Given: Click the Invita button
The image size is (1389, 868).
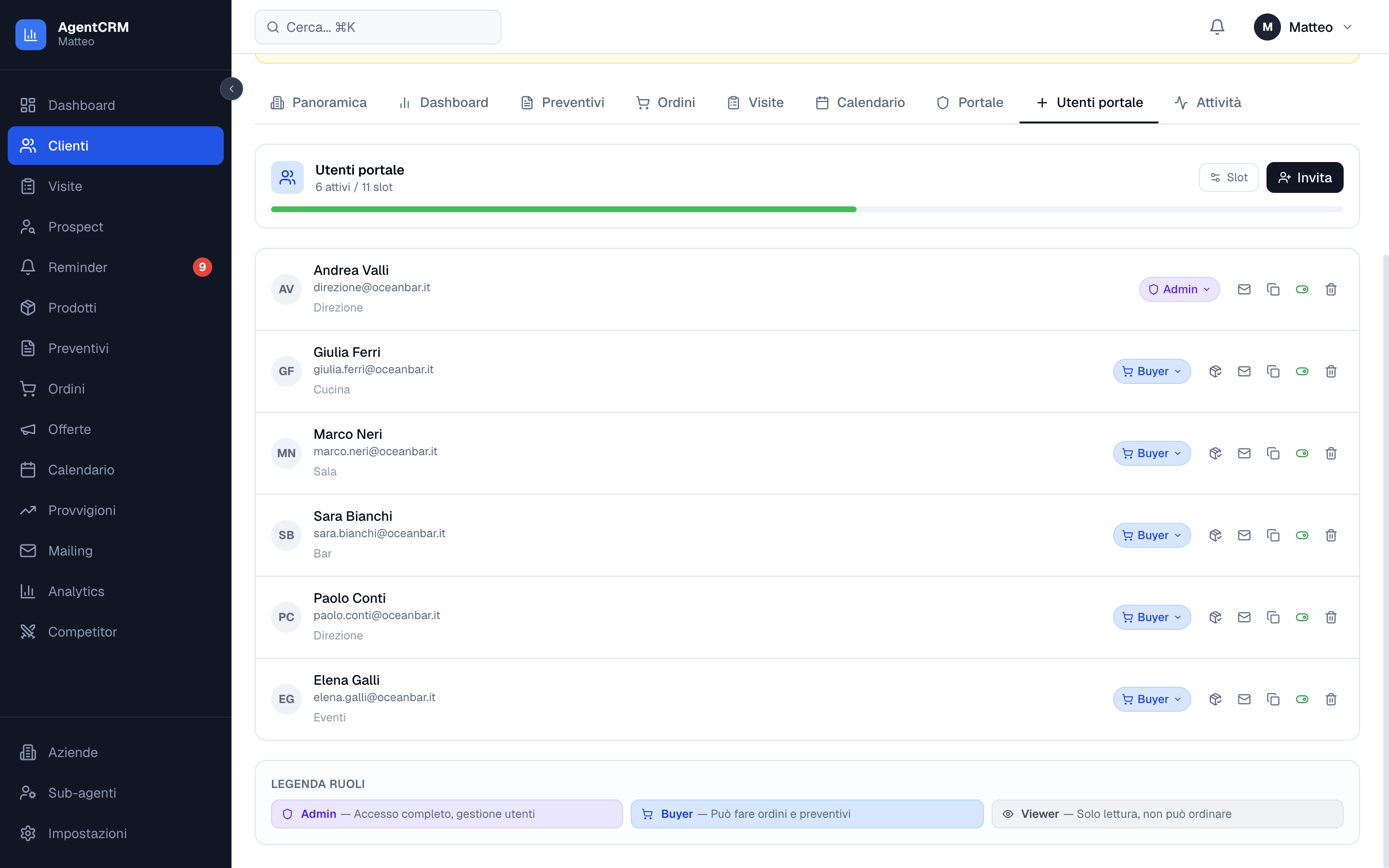Looking at the screenshot, I should (1304, 177).
